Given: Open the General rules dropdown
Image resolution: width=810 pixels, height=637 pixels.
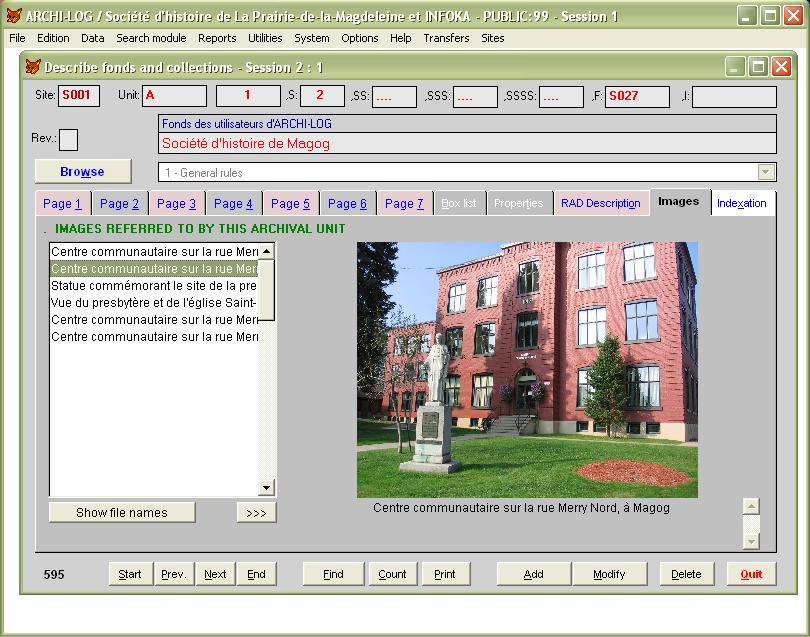Looking at the screenshot, I should tap(766, 172).
